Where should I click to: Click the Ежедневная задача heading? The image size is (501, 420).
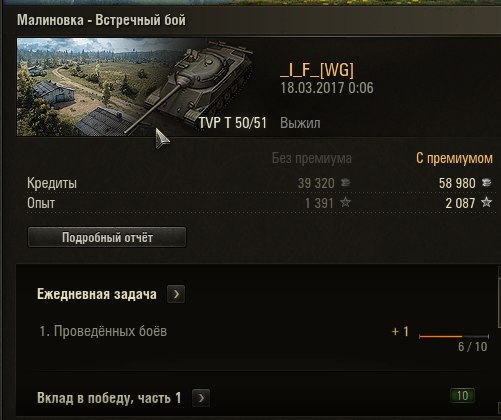click(x=97, y=294)
